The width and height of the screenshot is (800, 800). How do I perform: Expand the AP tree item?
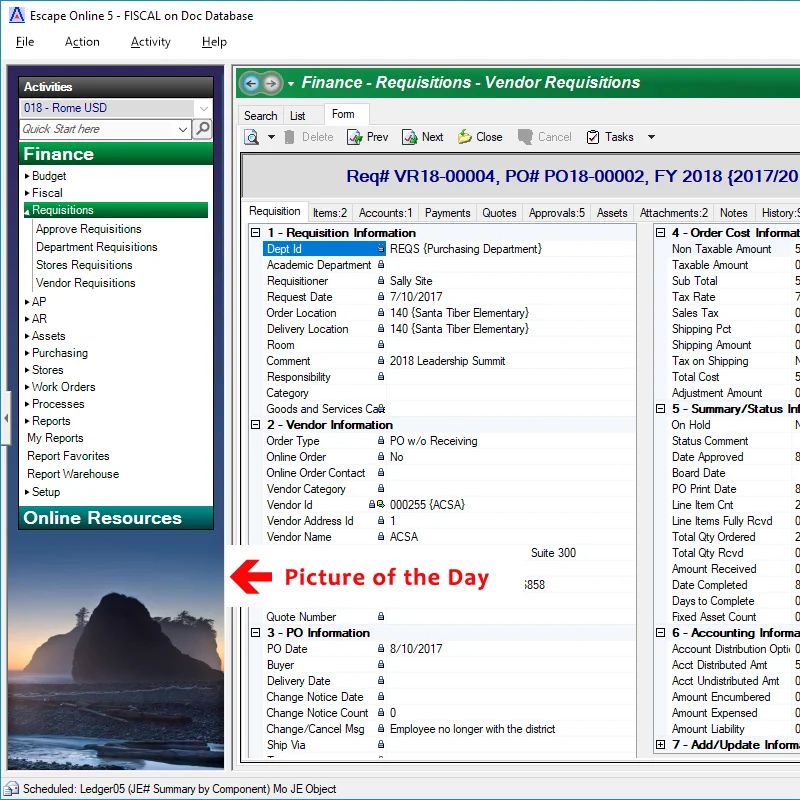tap(27, 302)
